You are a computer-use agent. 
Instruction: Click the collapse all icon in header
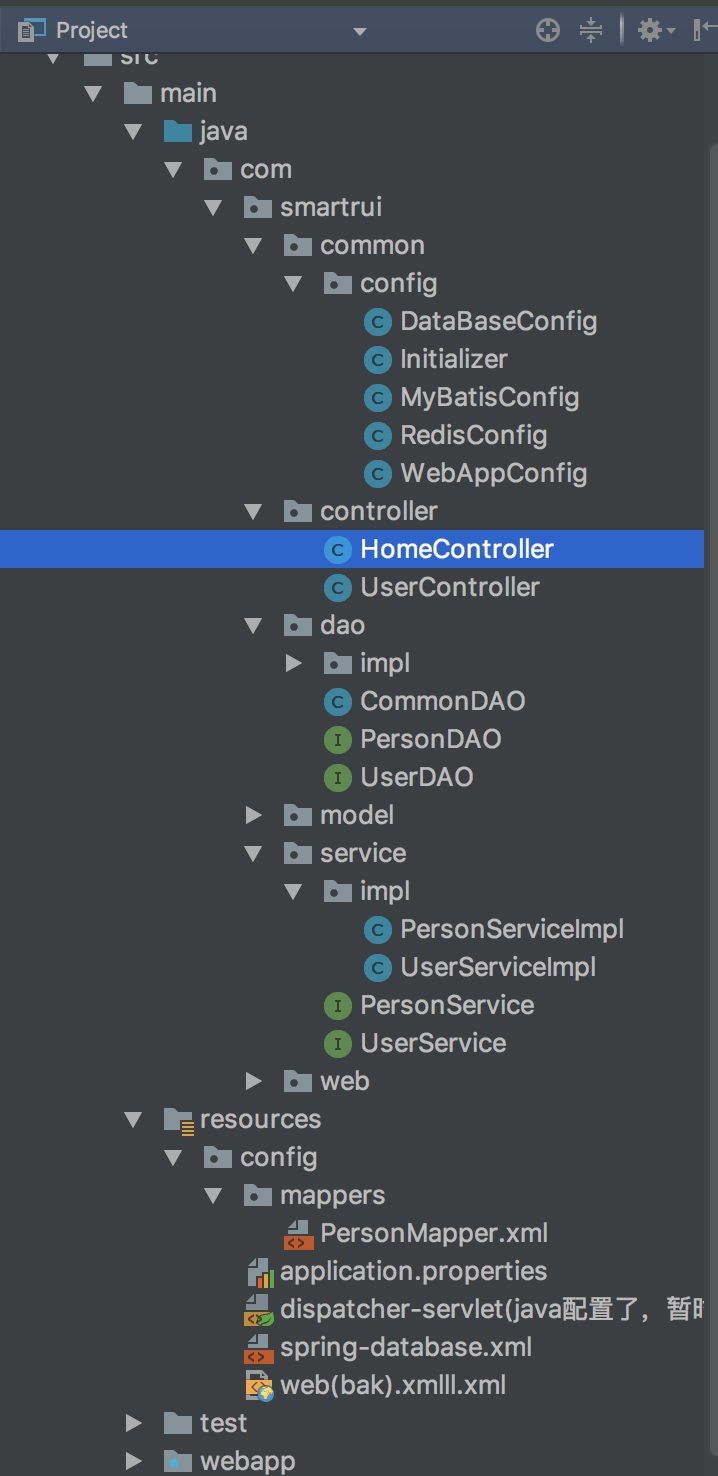(591, 31)
